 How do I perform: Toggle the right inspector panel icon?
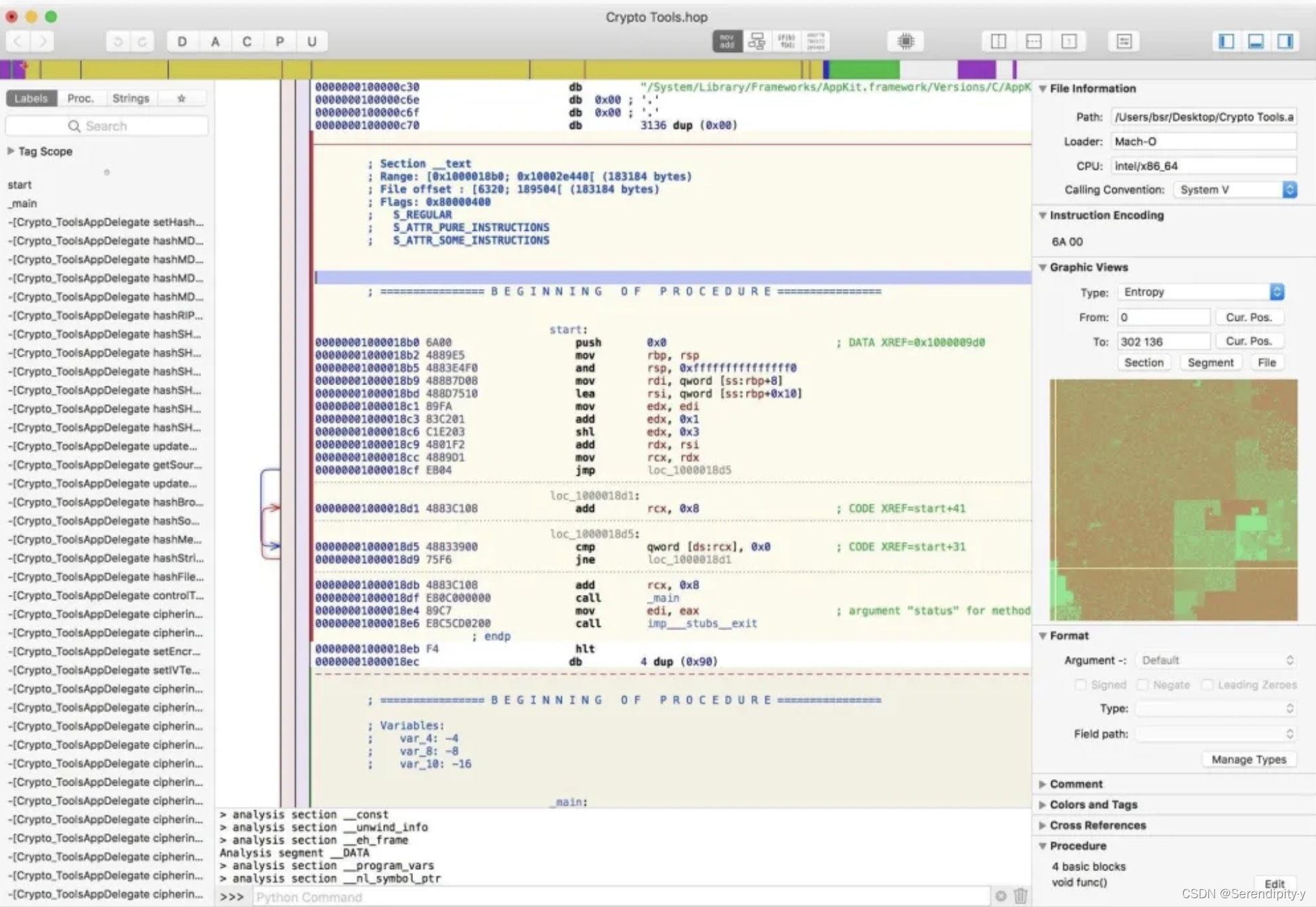click(x=1285, y=41)
